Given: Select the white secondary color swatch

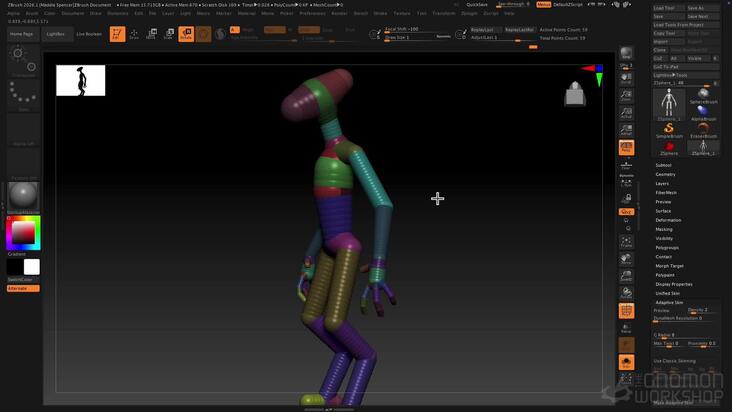Looking at the screenshot, I should point(32,267).
